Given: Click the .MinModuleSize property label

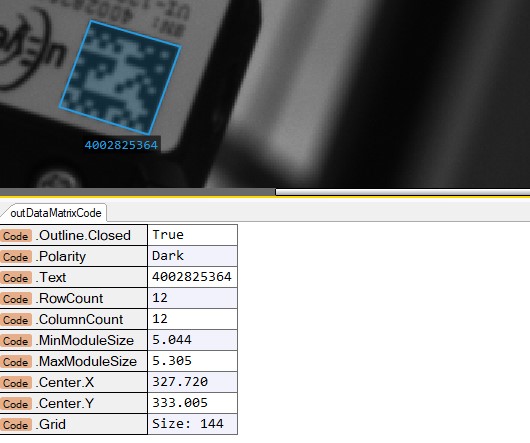Looking at the screenshot, I should [x=86, y=340].
